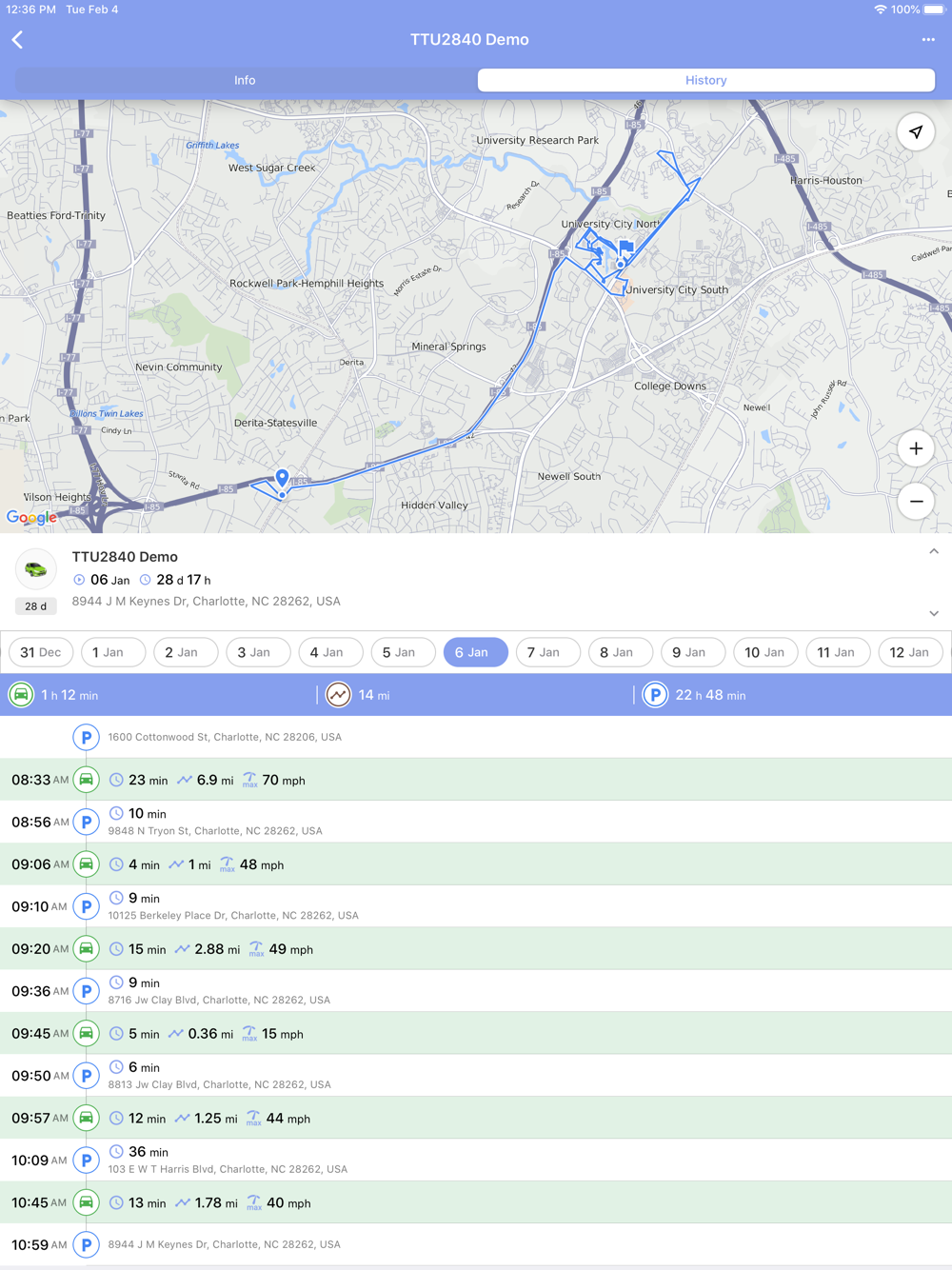The image size is (952, 1270).
Task: Select the 7 Jan date chip
Action: [x=547, y=652]
